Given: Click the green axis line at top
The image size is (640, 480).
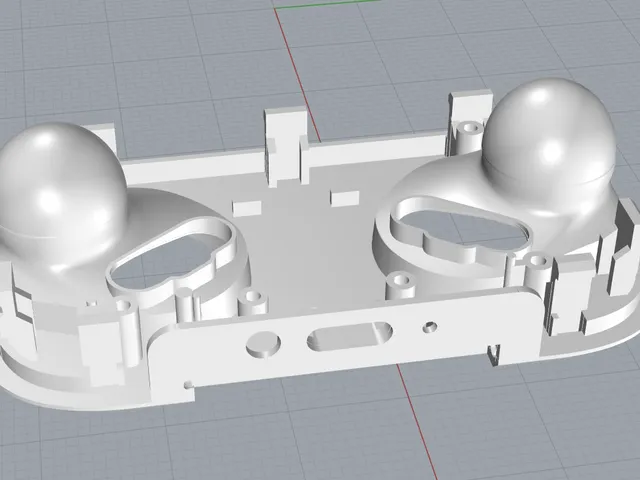Looking at the screenshot, I should coord(327,4).
